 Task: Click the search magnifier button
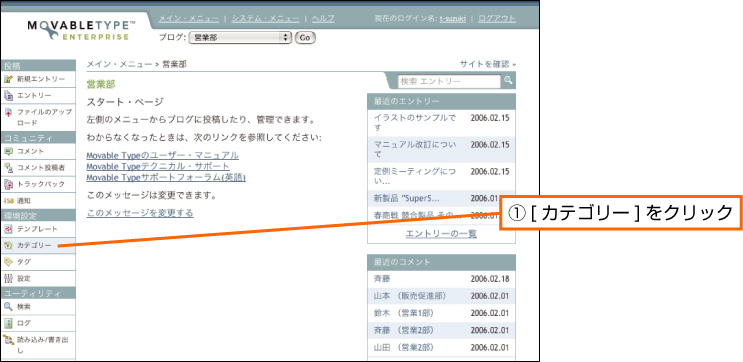click(x=508, y=81)
